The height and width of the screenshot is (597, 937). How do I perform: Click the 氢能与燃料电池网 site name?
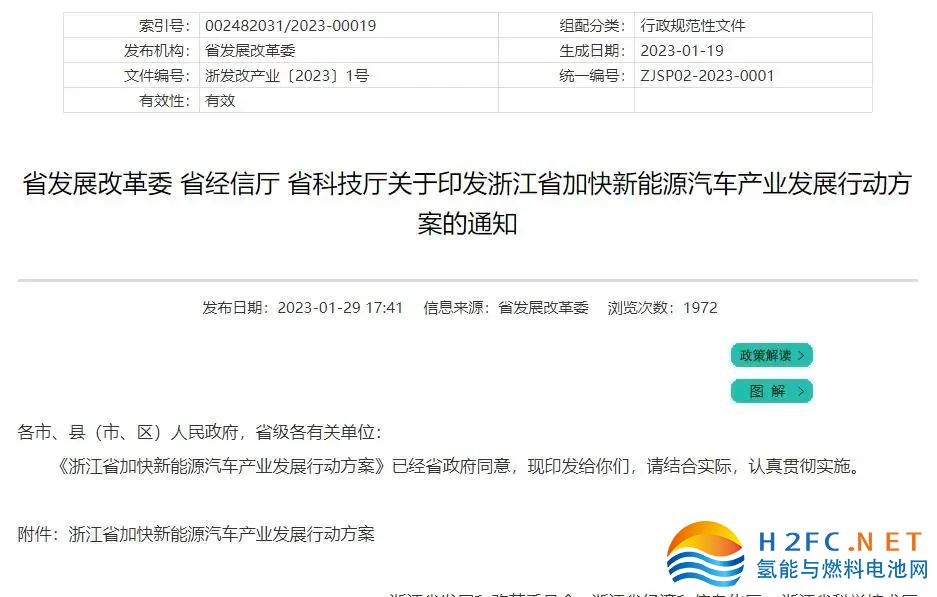842,570
